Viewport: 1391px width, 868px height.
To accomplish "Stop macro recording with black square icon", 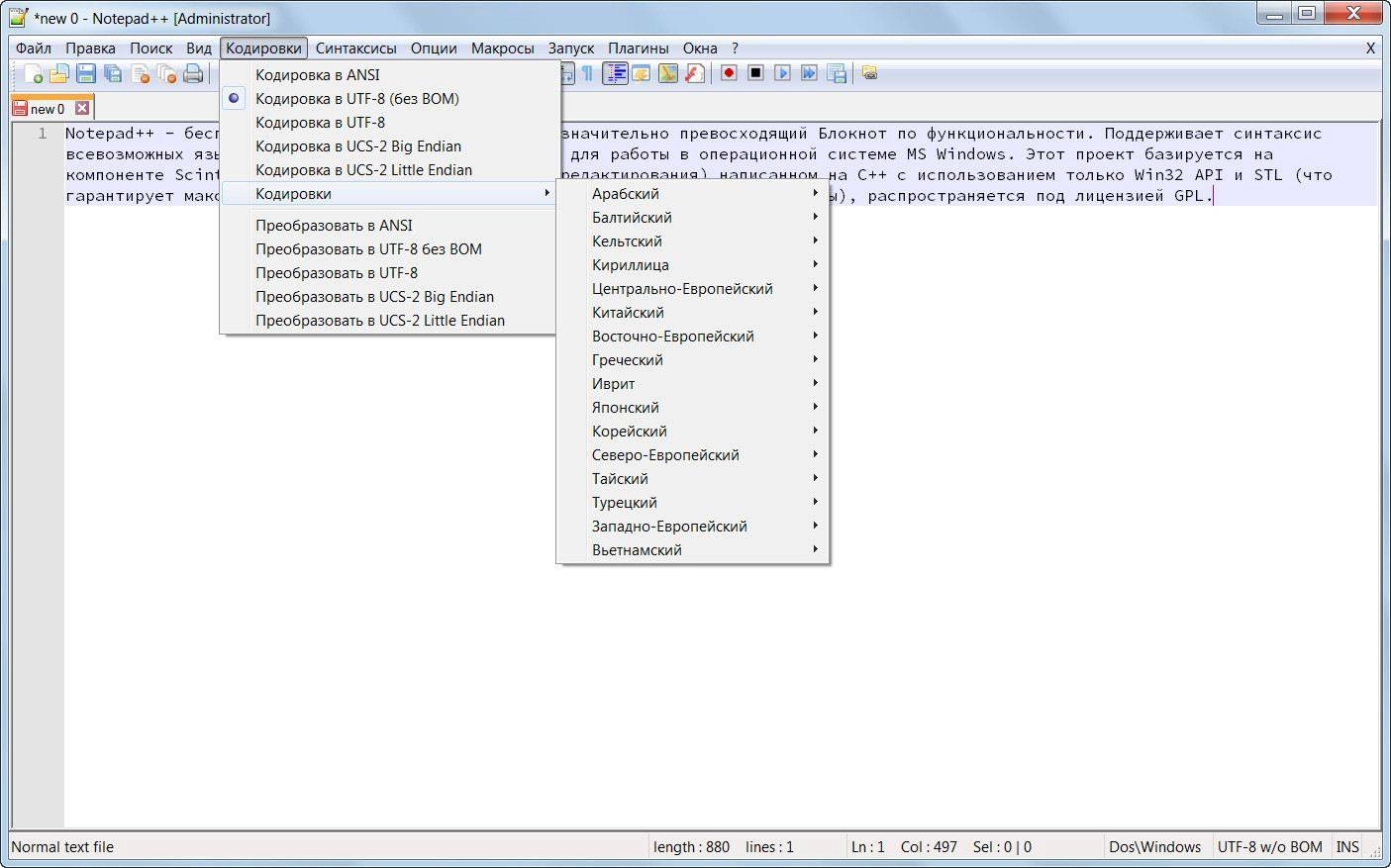I will click(x=755, y=73).
